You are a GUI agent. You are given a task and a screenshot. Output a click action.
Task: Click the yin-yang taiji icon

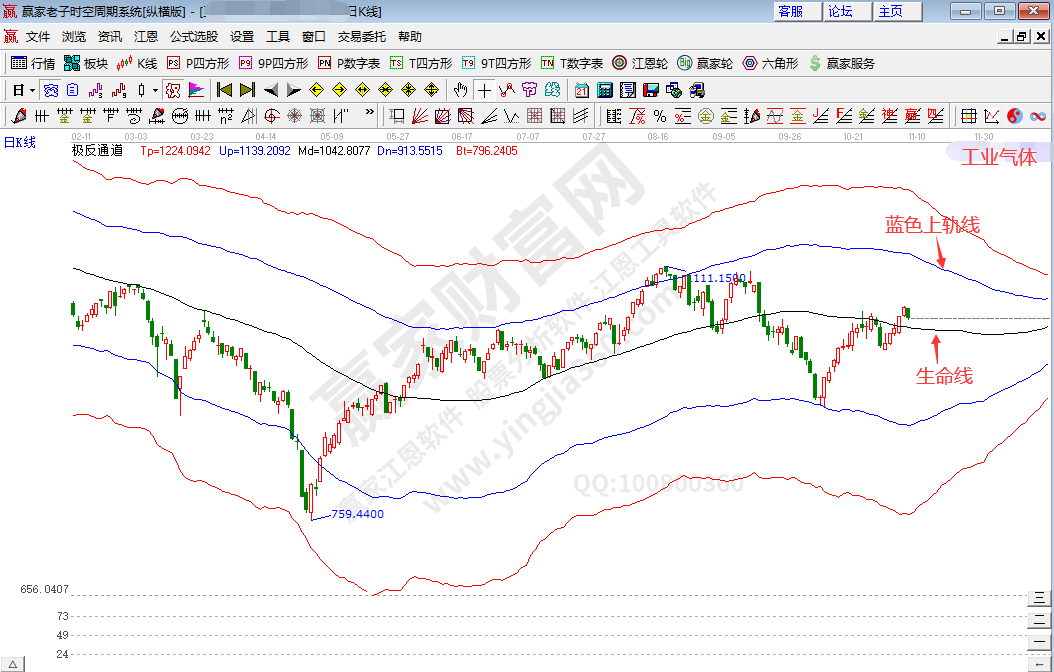pos(1014,116)
